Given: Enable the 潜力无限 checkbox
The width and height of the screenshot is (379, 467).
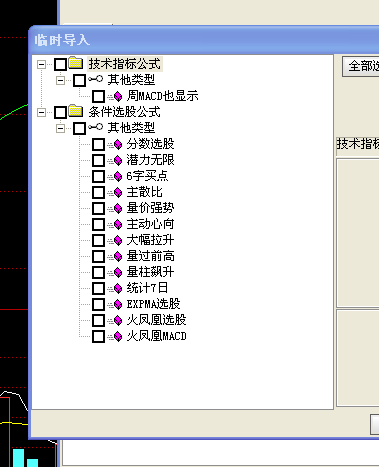Looking at the screenshot, I should click(98, 160).
